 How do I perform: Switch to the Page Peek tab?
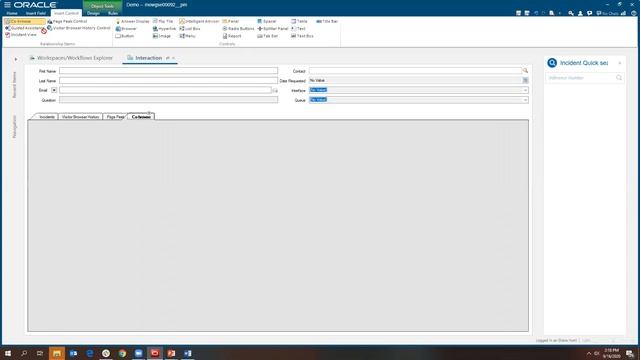[115, 117]
